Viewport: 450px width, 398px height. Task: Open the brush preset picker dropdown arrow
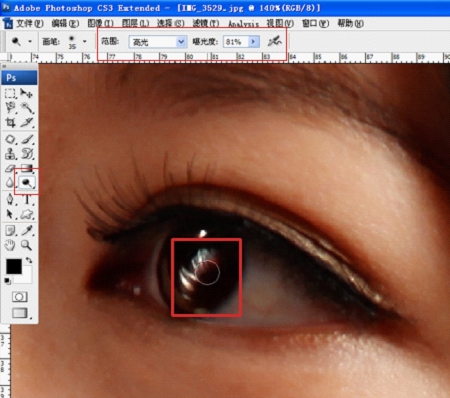[85, 41]
